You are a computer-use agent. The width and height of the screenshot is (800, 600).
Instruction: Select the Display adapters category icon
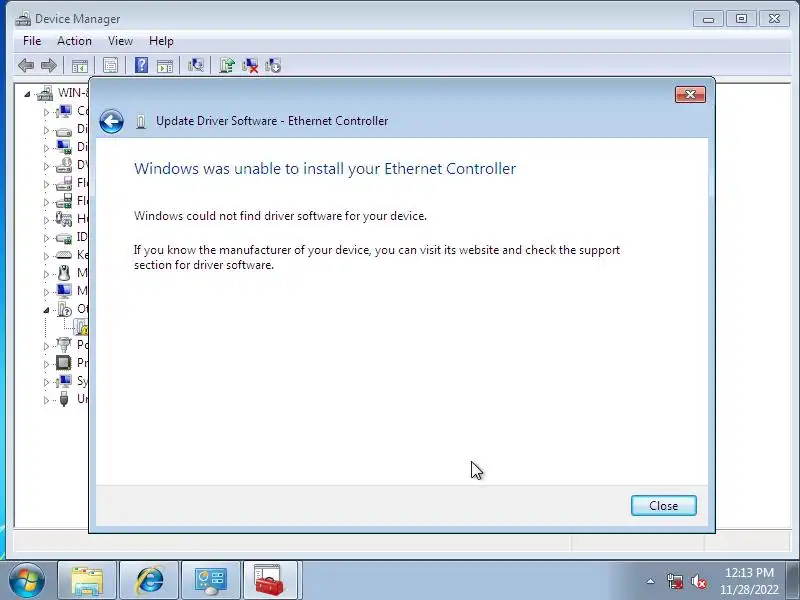pos(64,147)
